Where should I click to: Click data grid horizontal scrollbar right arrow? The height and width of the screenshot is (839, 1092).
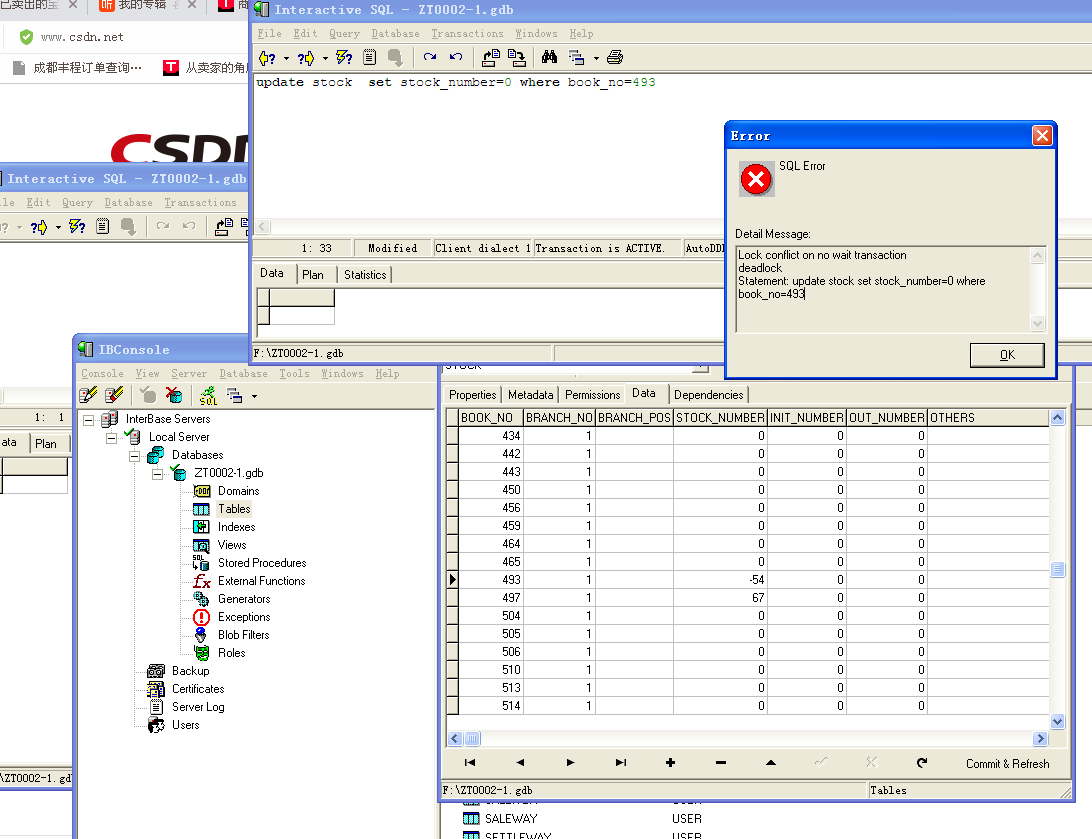tap(1040, 739)
